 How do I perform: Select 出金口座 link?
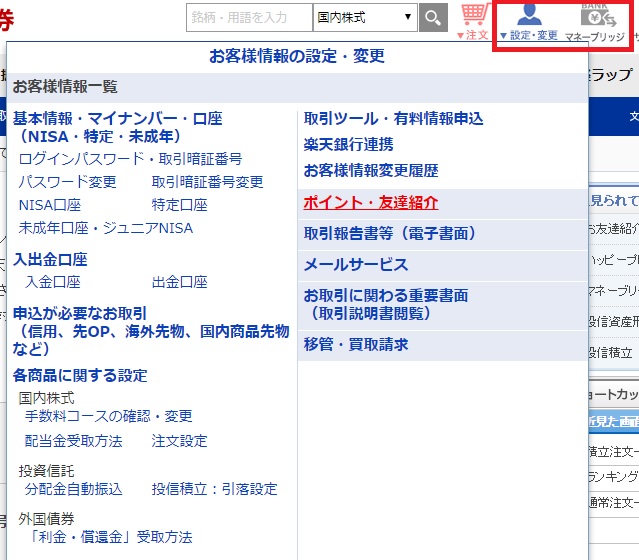(179, 282)
